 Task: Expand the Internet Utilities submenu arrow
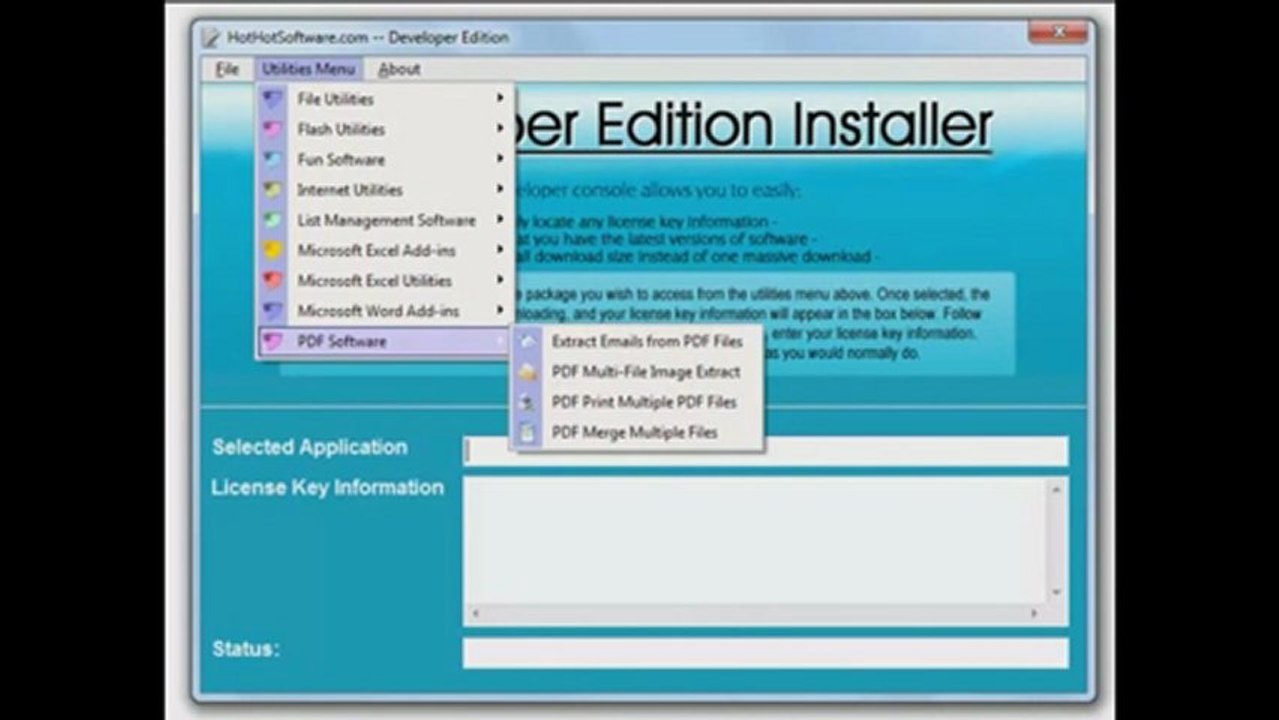point(499,189)
